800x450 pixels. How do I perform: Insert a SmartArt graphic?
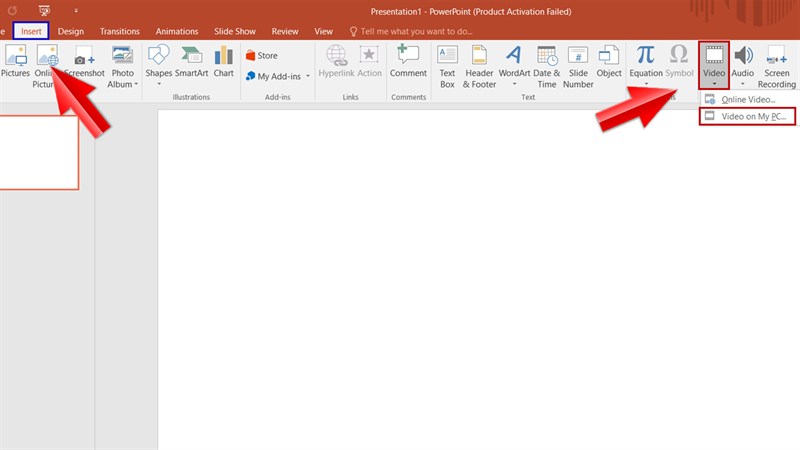click(191, 61)
